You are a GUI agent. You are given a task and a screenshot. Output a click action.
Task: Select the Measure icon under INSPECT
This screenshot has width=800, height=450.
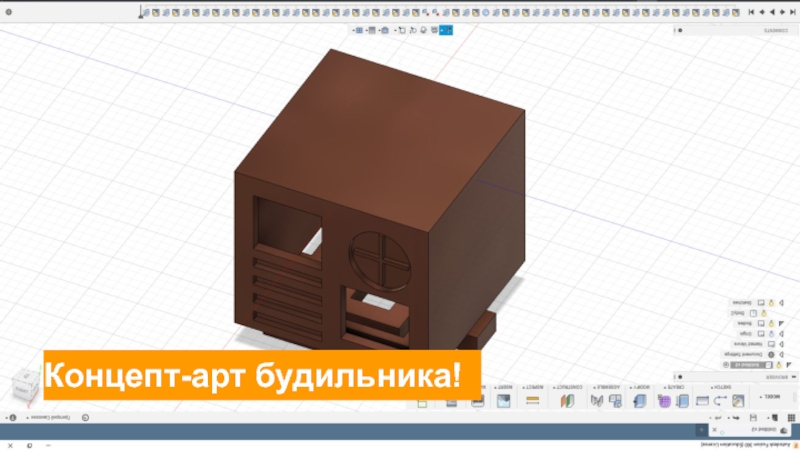point(532,401)
